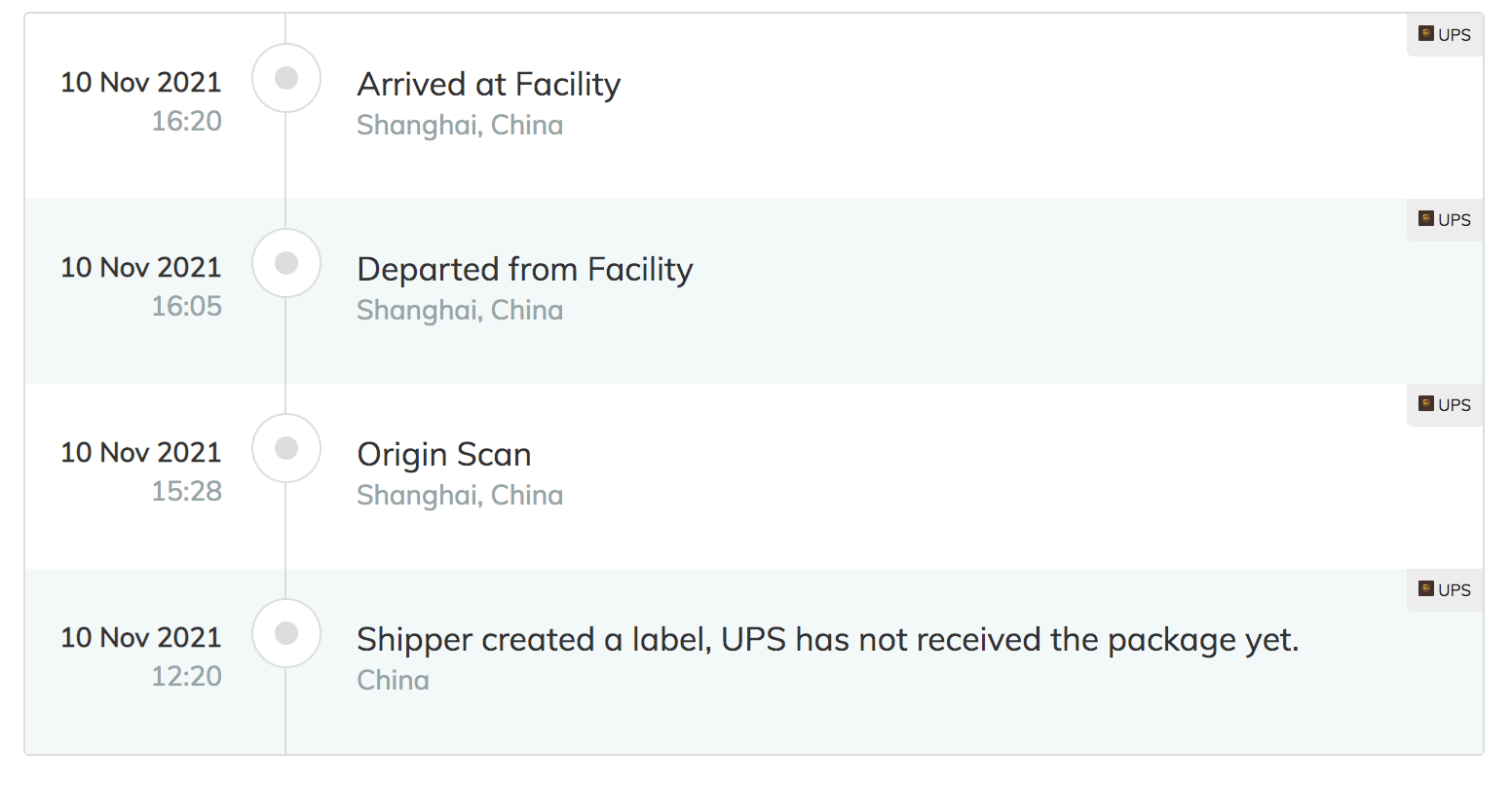
Task: Click Shanghai, China under Arrived at Facility
Action: coord(460,126)
